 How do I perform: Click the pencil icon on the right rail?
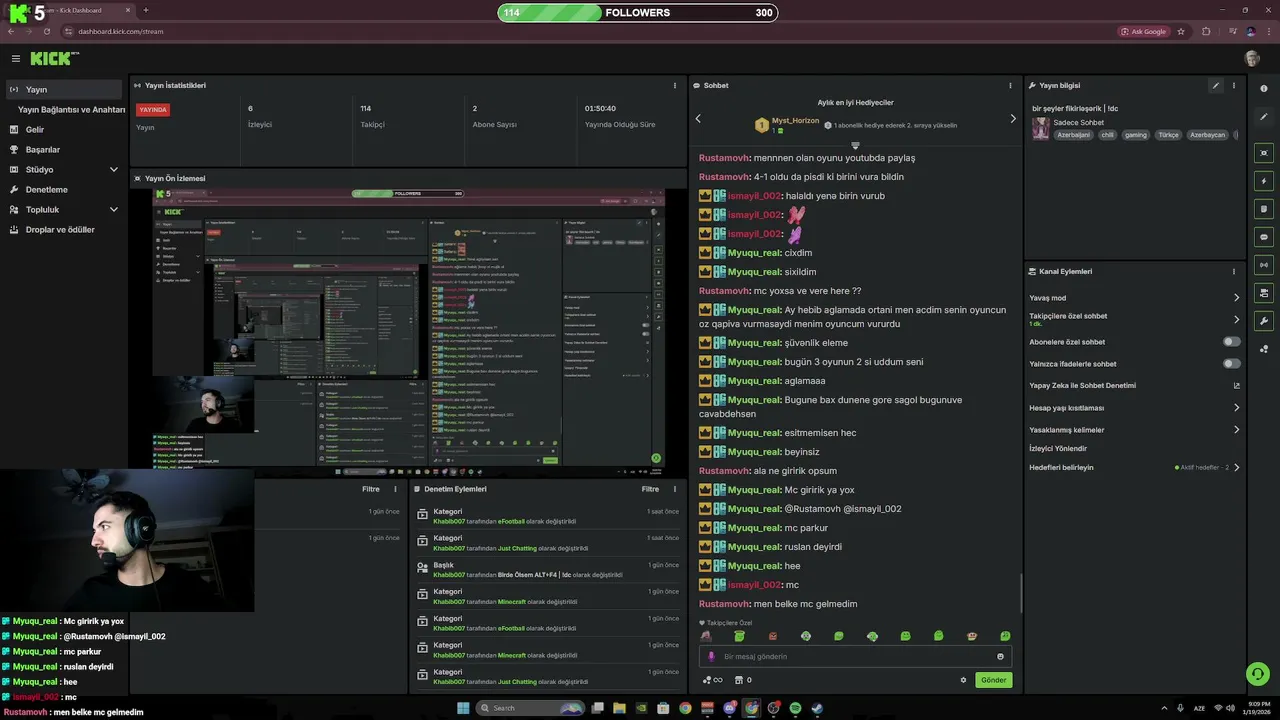click(x=1264, y=117)
